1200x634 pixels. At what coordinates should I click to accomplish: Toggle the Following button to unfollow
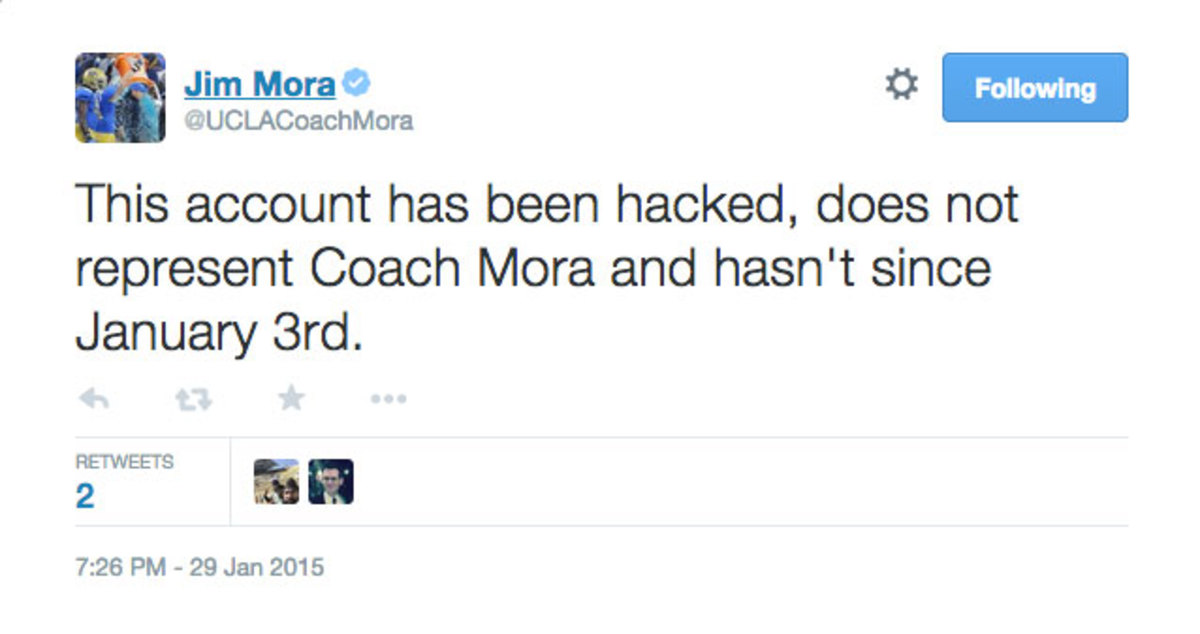pos(1034,87)
